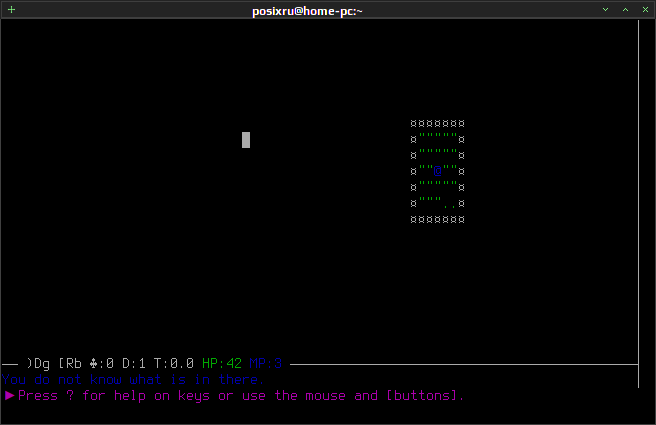Click the "[buttons]" word in the help line
Viewport: 656px width, 425px height.
[x=424, y=396]
